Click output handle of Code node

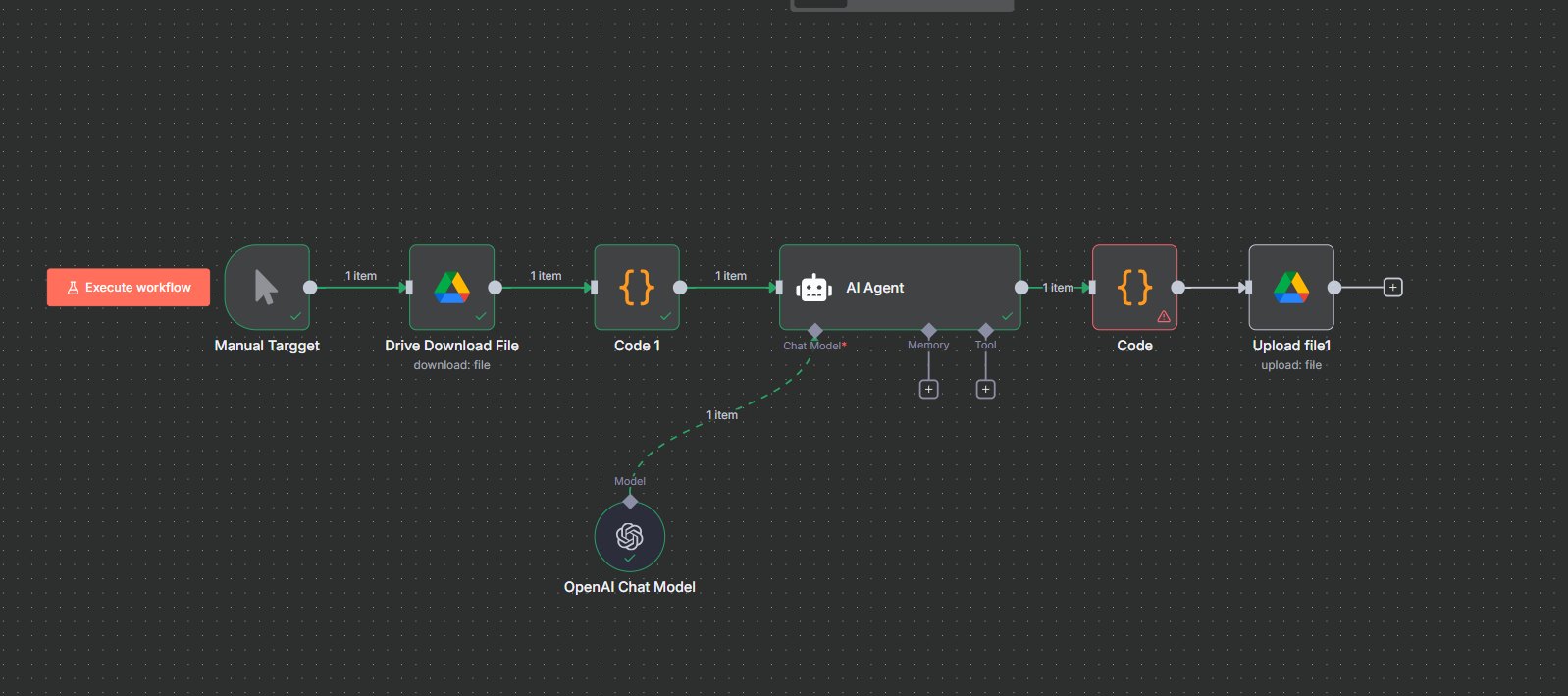pyautogui.click(x=1177, y=288)
